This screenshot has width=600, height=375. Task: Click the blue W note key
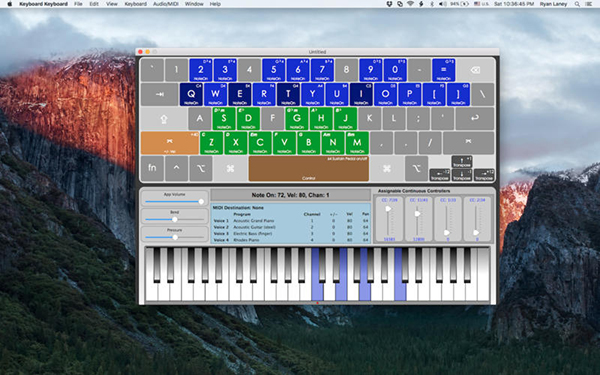coord(215,94)
